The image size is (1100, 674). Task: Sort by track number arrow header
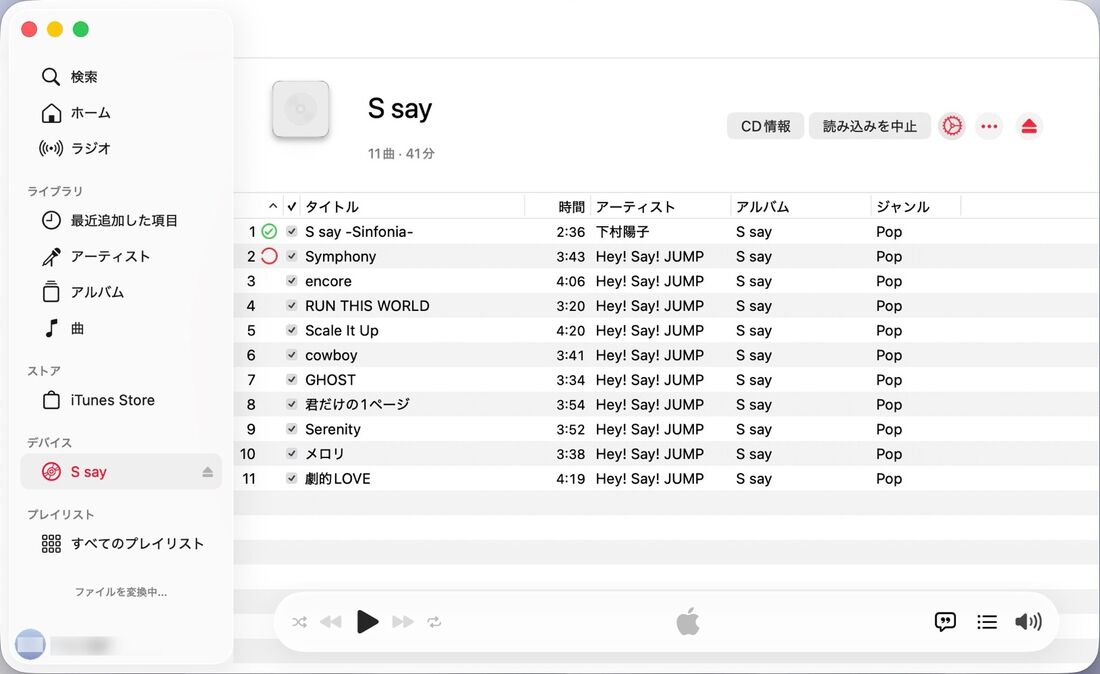tap(273, 207)
